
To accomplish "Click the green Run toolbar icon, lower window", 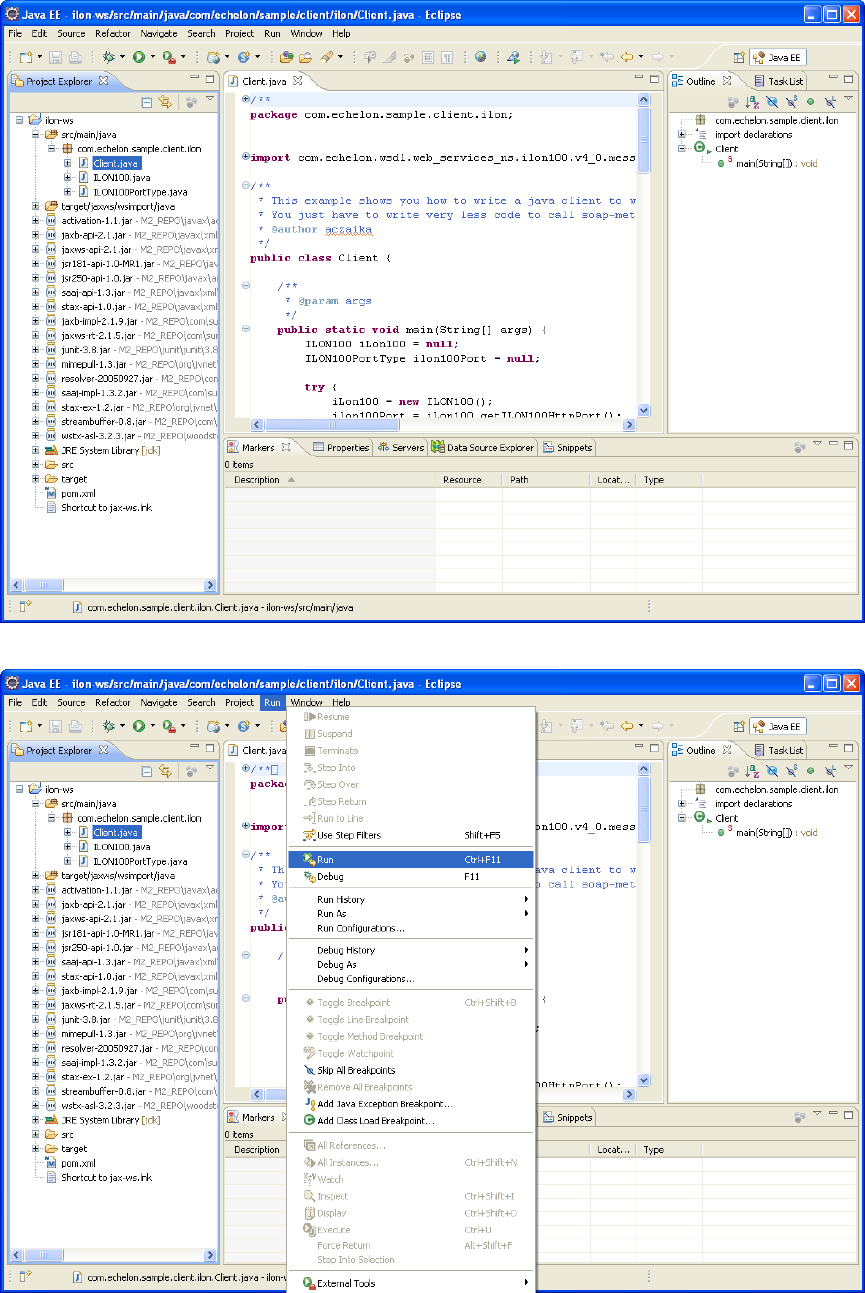I will pyautogui.click(x=138, y=727).
